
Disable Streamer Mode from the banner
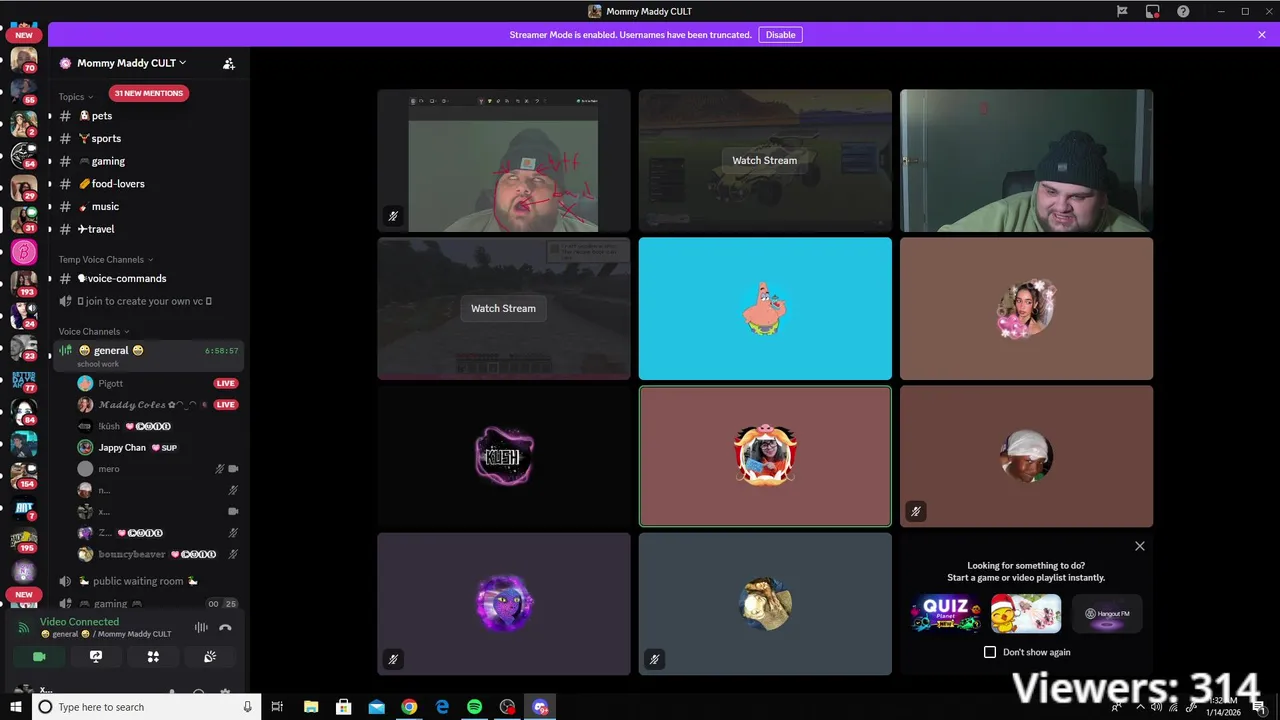pos(780,35)
